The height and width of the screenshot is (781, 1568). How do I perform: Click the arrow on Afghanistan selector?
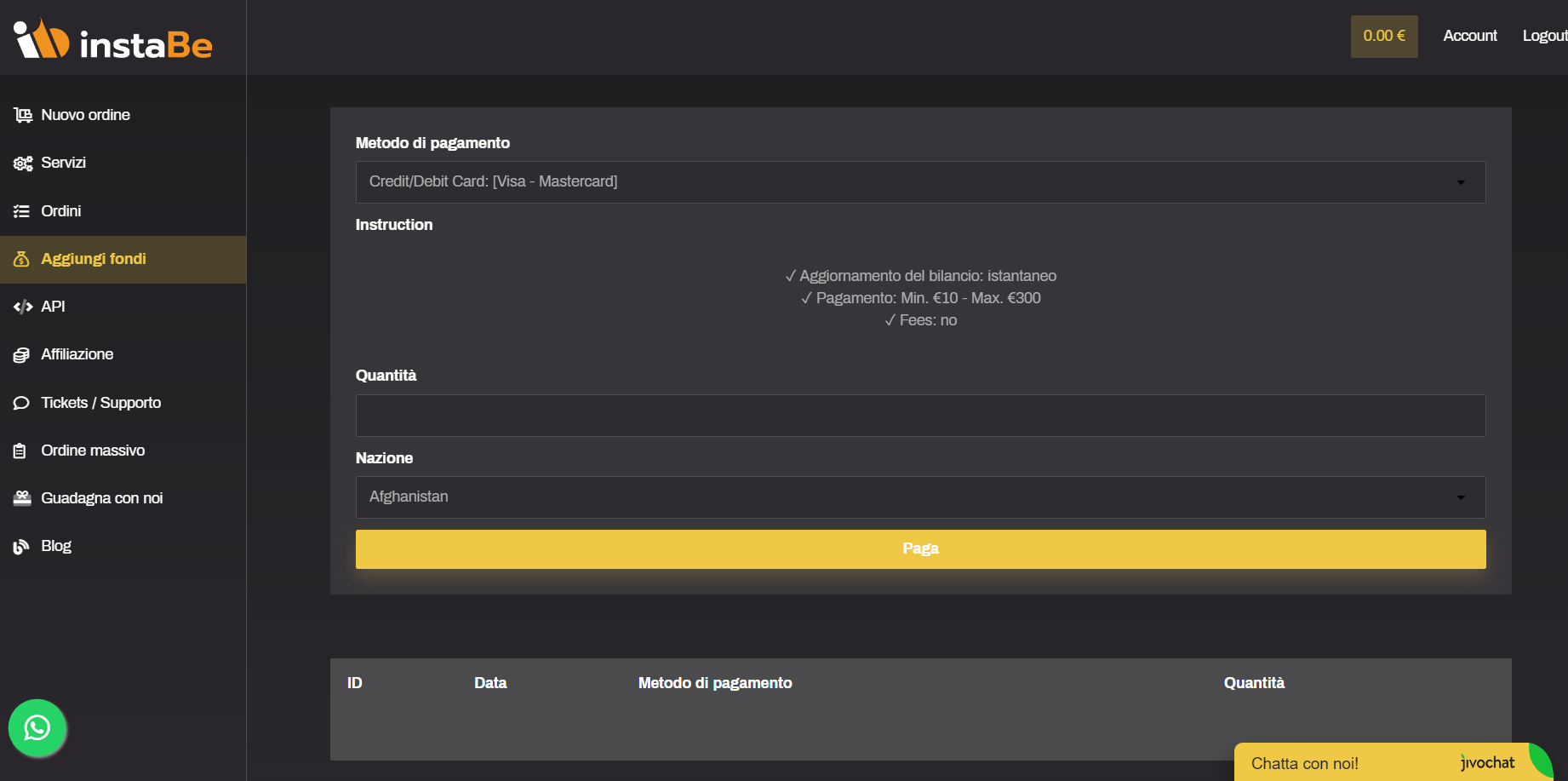pos(1461,497)
